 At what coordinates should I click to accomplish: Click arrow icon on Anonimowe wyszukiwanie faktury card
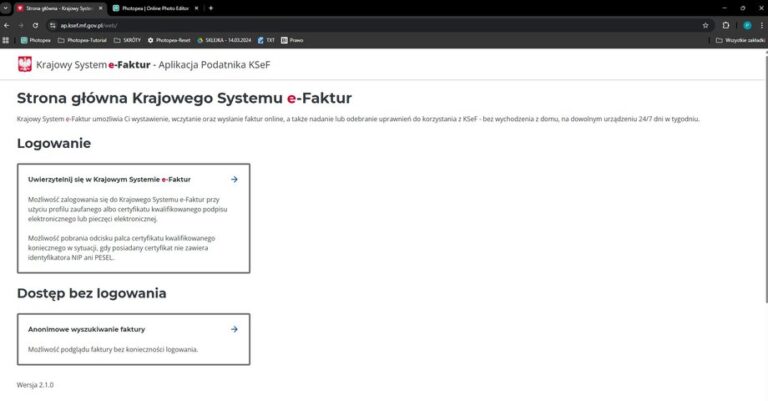point(234,328)
